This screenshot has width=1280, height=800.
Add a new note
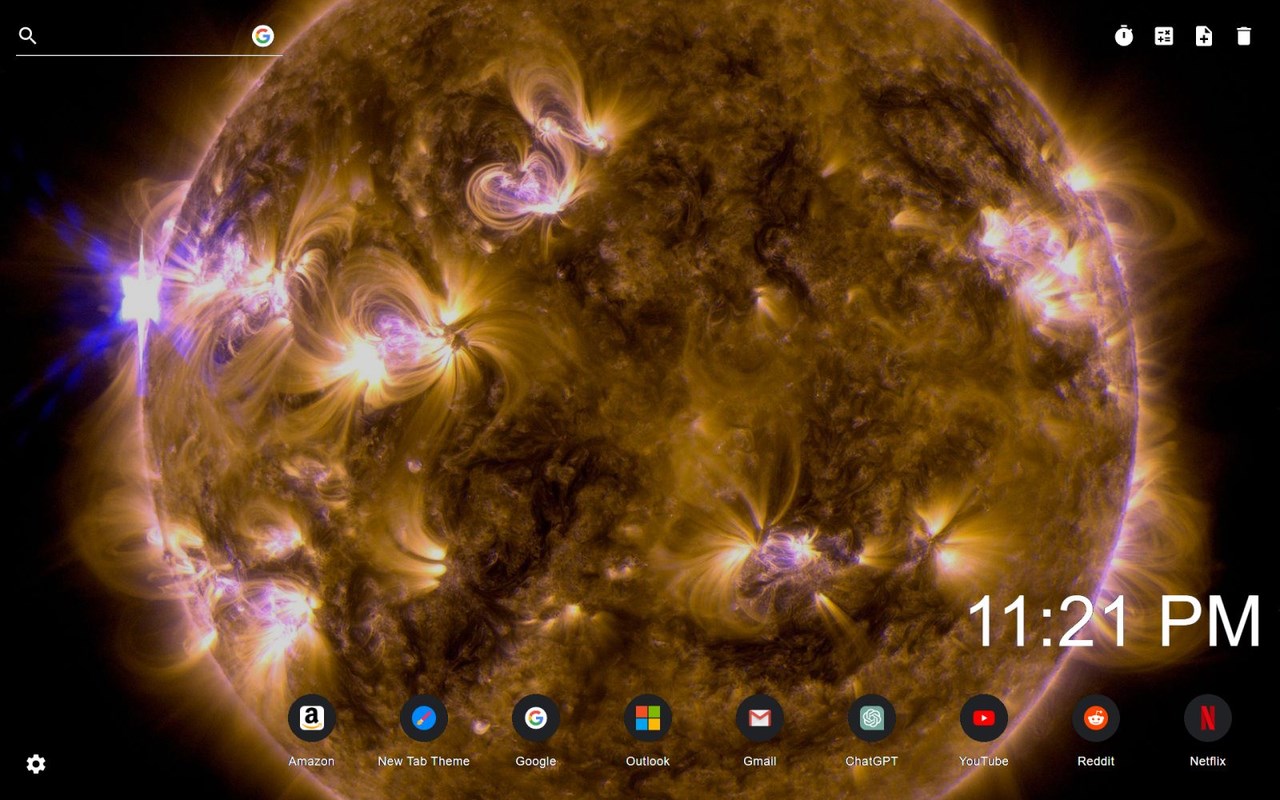[1204, 36]
